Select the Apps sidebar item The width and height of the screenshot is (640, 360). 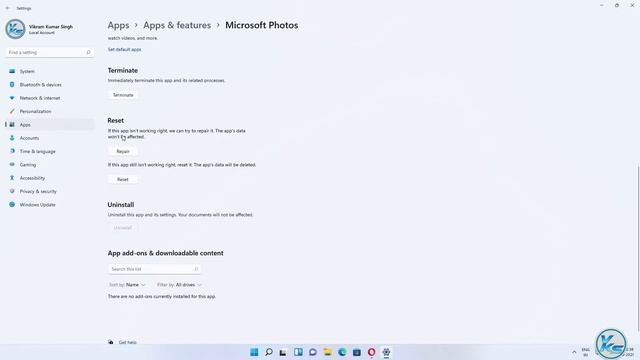point(50,125)
